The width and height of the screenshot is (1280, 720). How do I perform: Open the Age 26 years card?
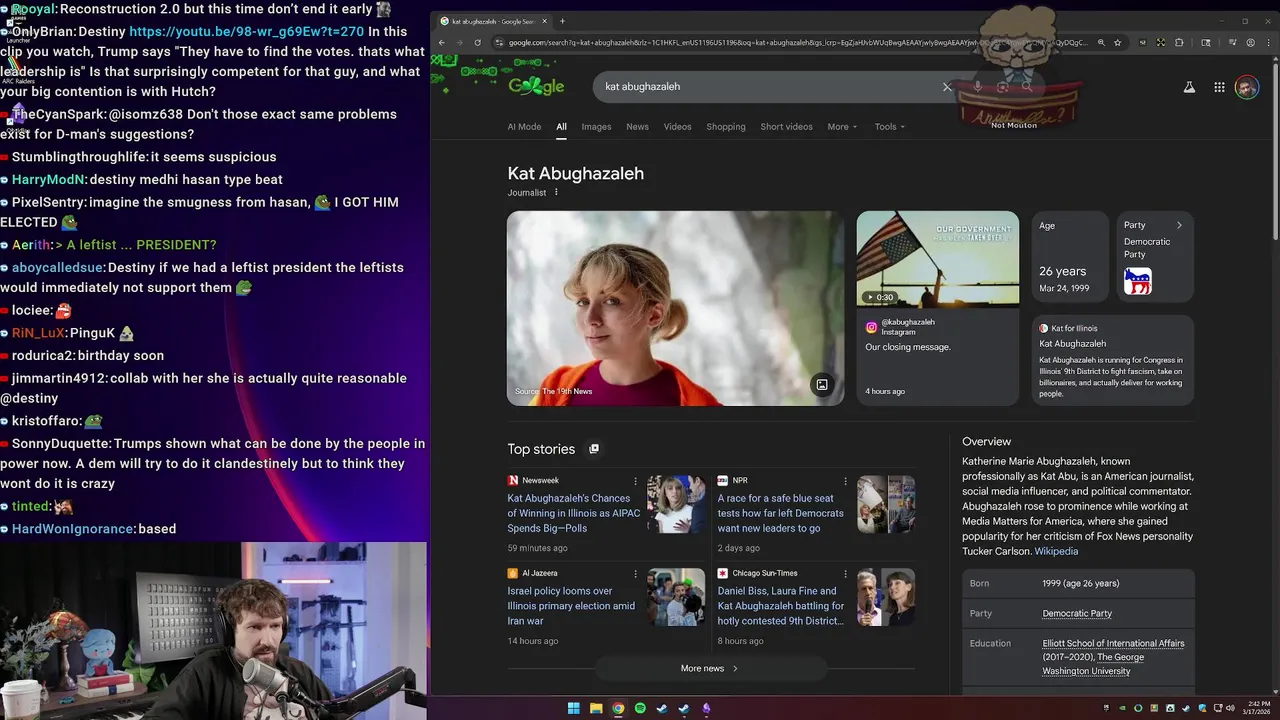pos(1070,258)
